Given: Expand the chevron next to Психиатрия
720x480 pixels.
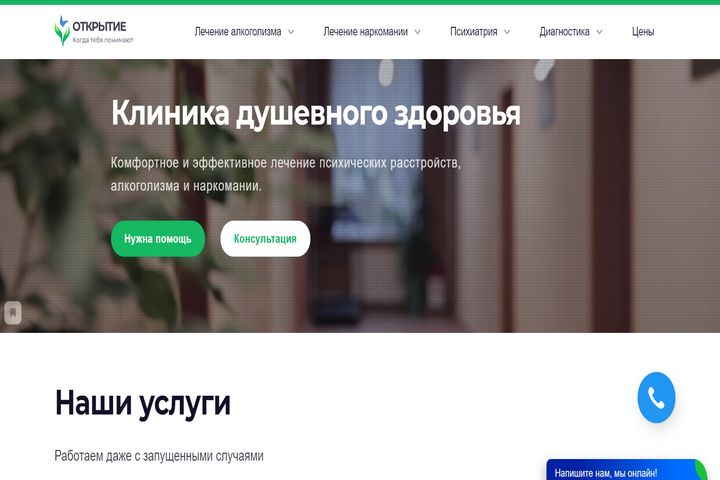Looking at the screenshot, I should (x=507, y=32).
